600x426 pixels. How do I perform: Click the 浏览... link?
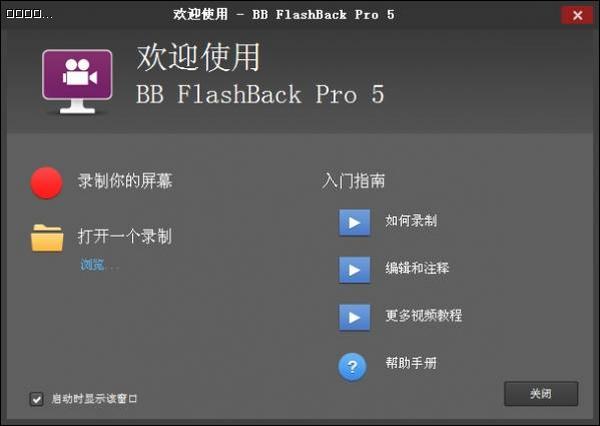click(x=99, y=264)
